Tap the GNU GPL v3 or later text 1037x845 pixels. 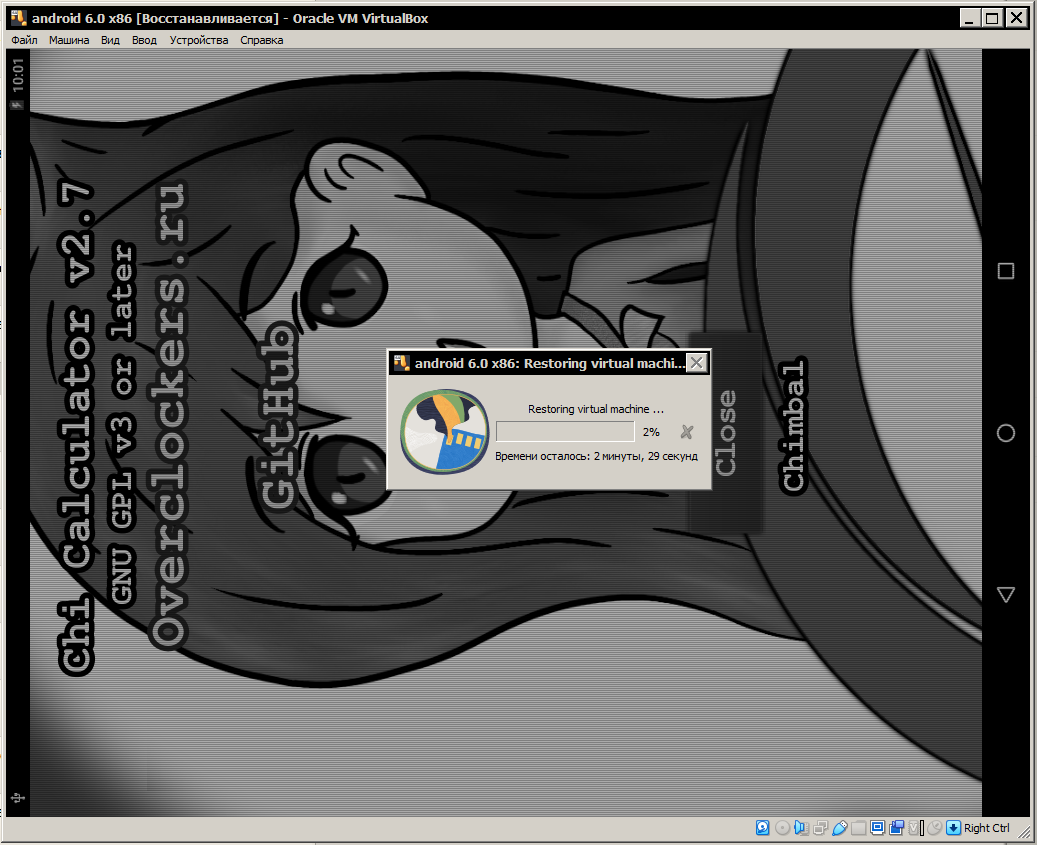(122, 424)
